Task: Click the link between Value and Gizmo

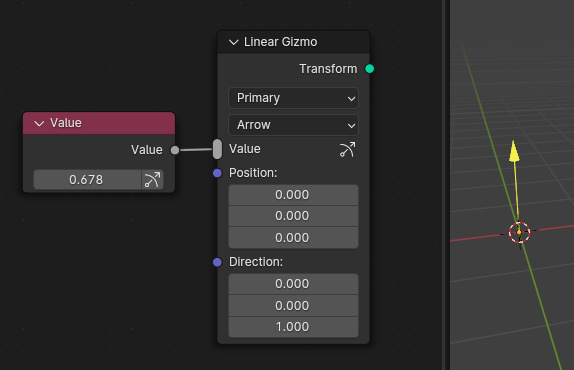Action: point(196,150)
